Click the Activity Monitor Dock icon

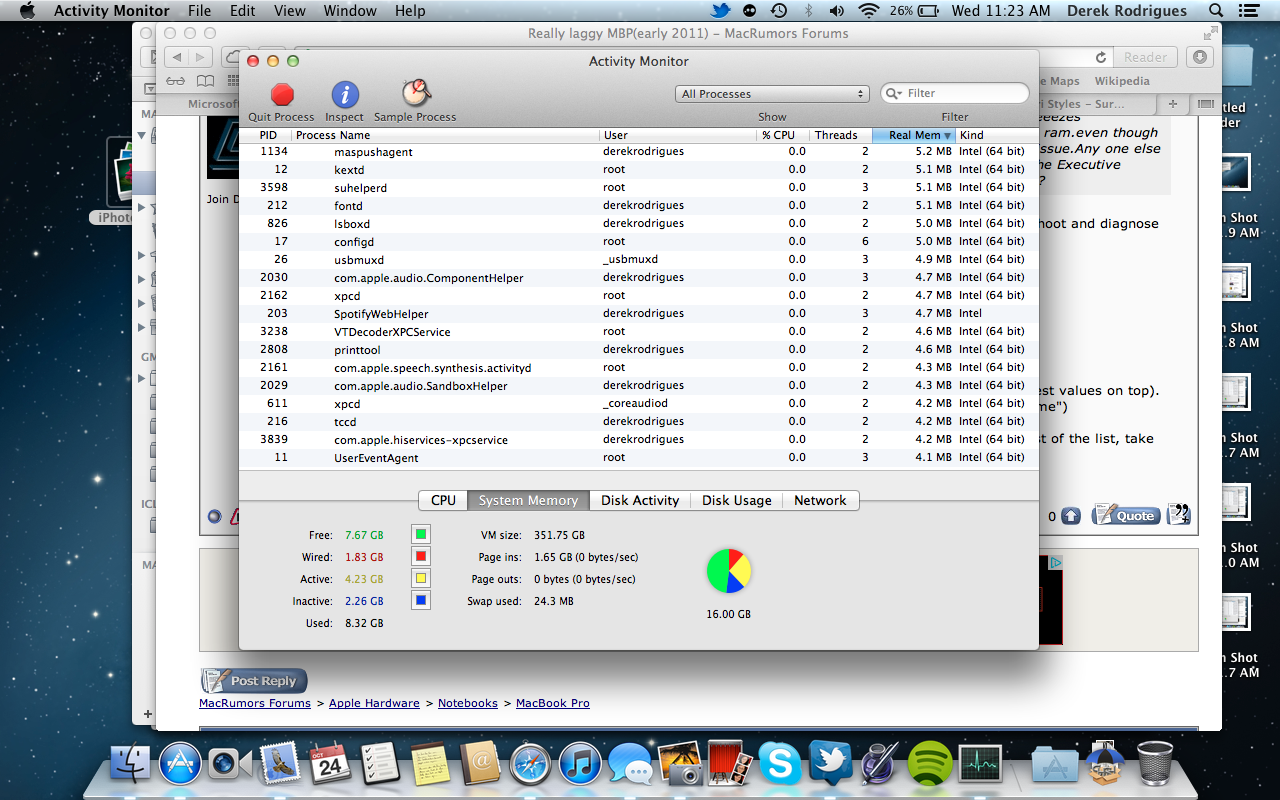click(x=980, y=765)
